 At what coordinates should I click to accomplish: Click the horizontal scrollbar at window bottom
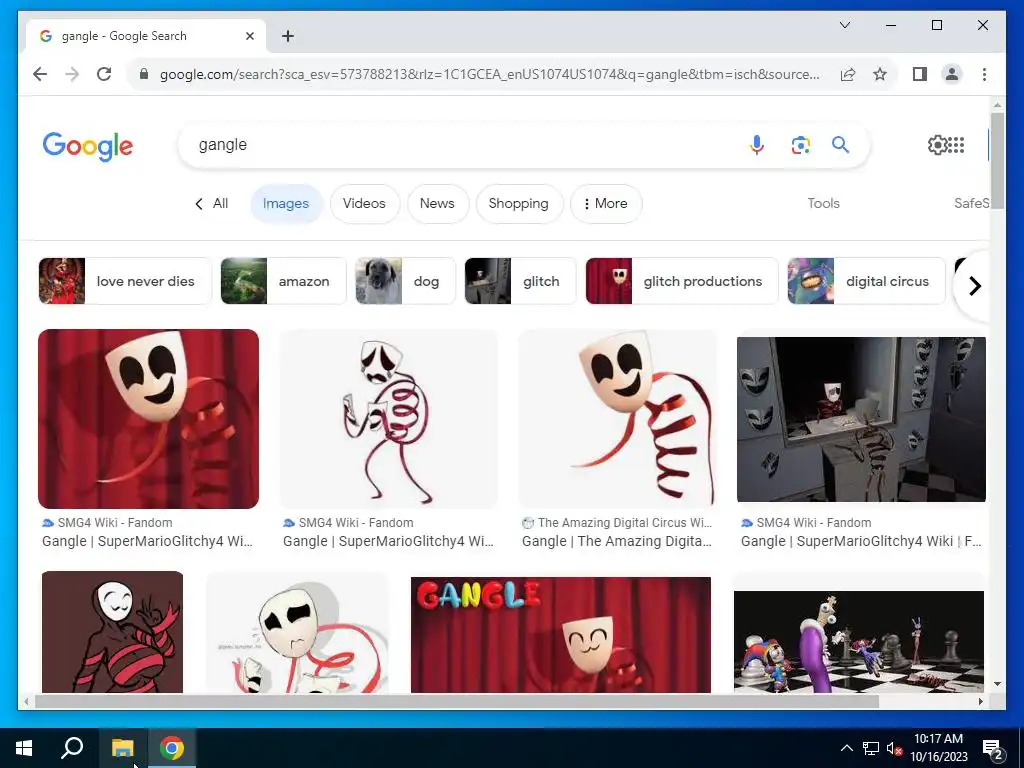(x=457, y=701)
